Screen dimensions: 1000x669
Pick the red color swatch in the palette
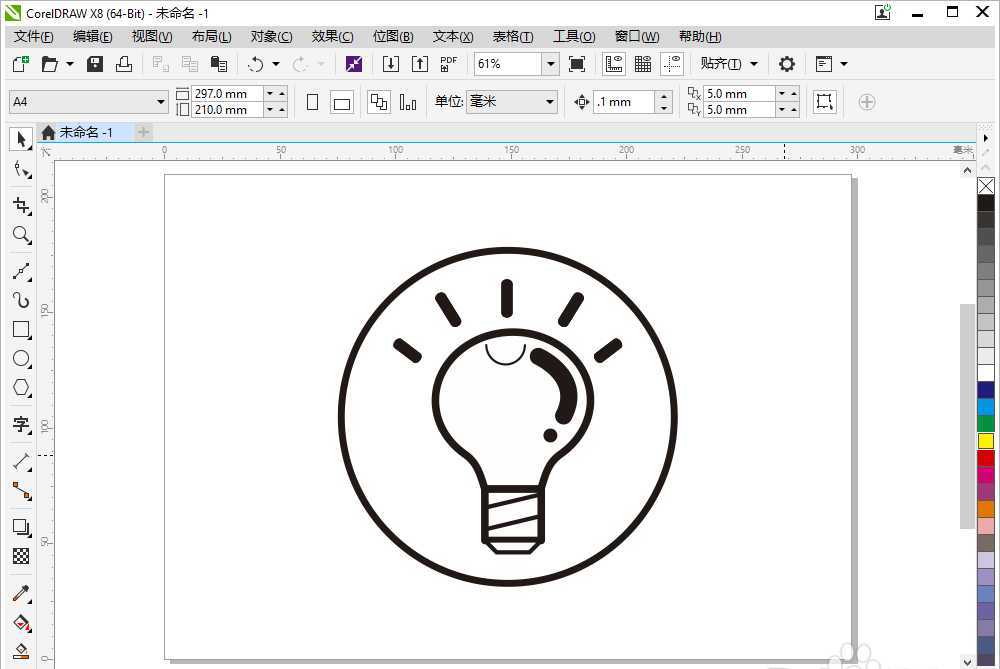pyautogui.click(x=985, y=457)
